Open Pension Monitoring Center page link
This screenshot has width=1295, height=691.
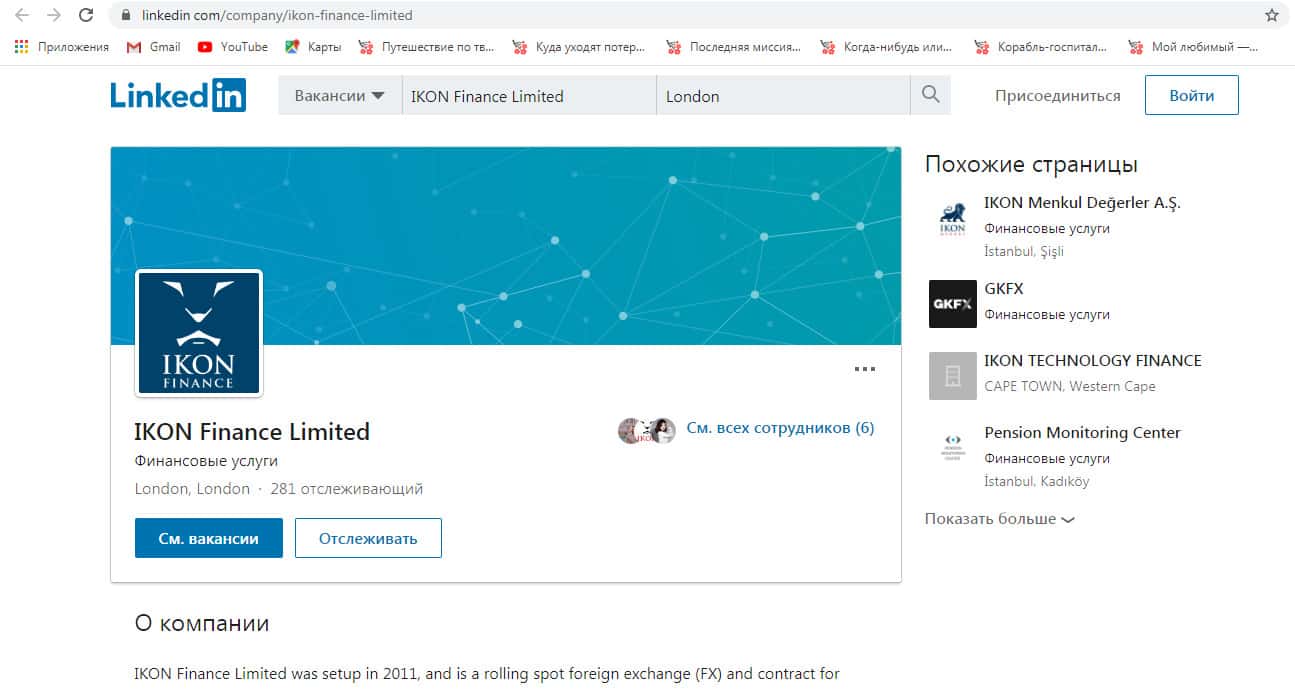click(x=1082, y=432)
